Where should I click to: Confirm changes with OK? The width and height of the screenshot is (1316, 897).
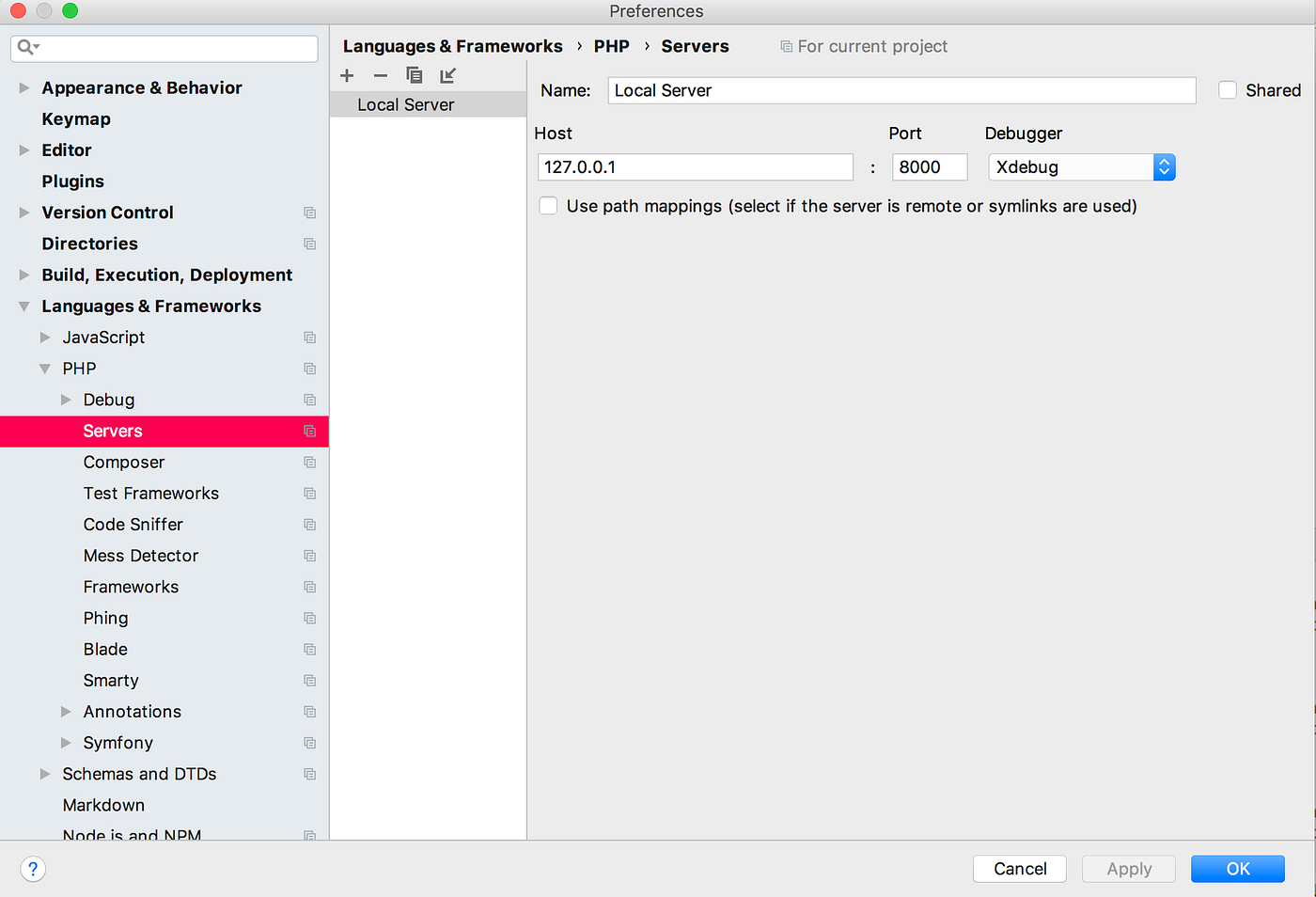point(1237,869)
